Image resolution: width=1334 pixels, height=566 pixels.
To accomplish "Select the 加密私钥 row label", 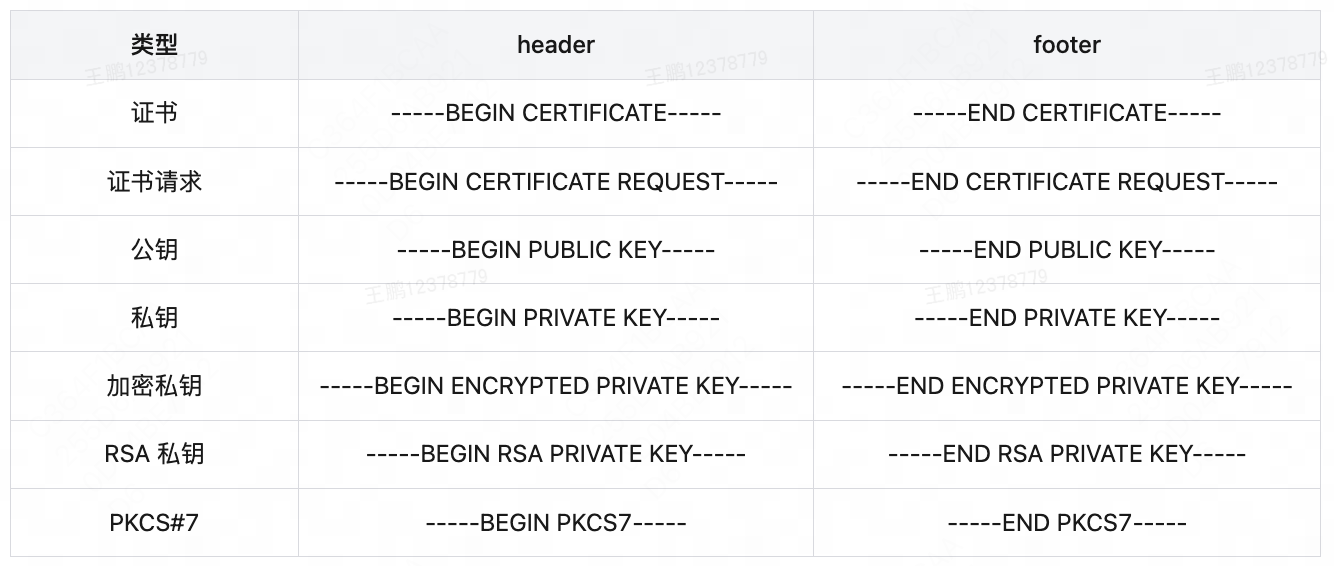I will pyautogui.click(x=154, y=385).
